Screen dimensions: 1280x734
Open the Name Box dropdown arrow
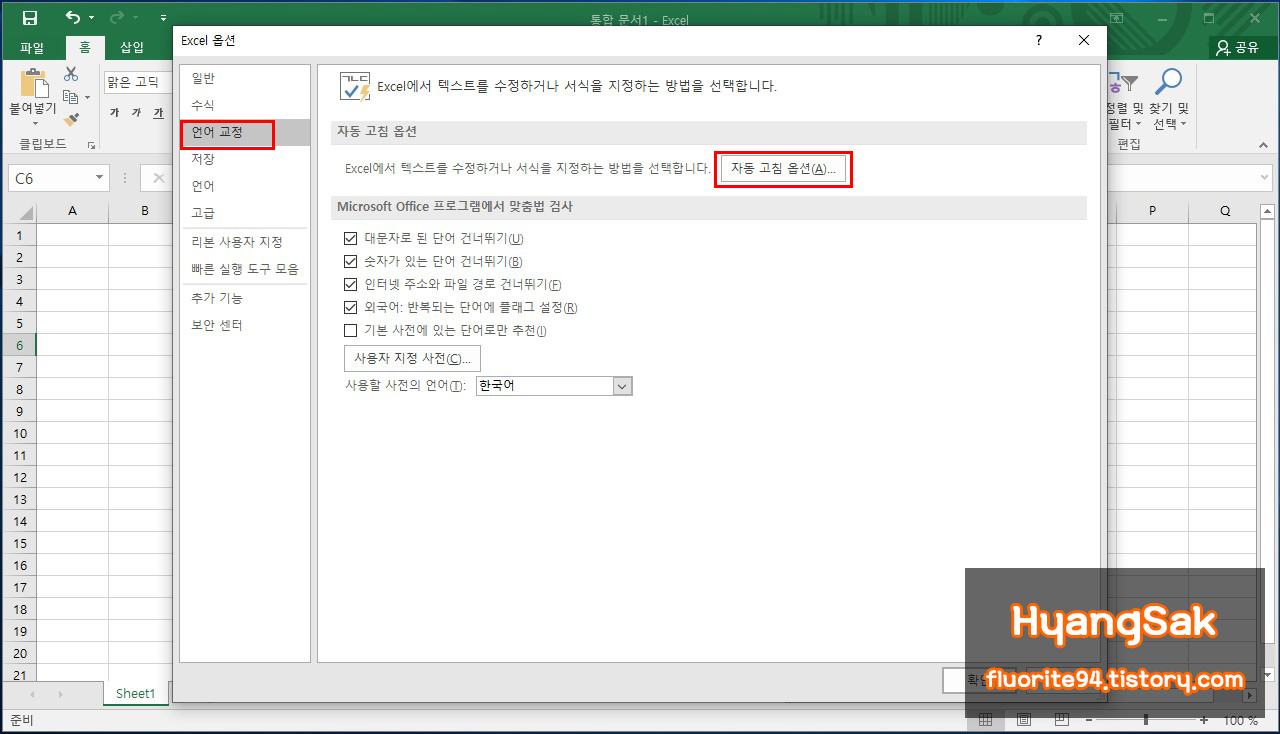100,178
